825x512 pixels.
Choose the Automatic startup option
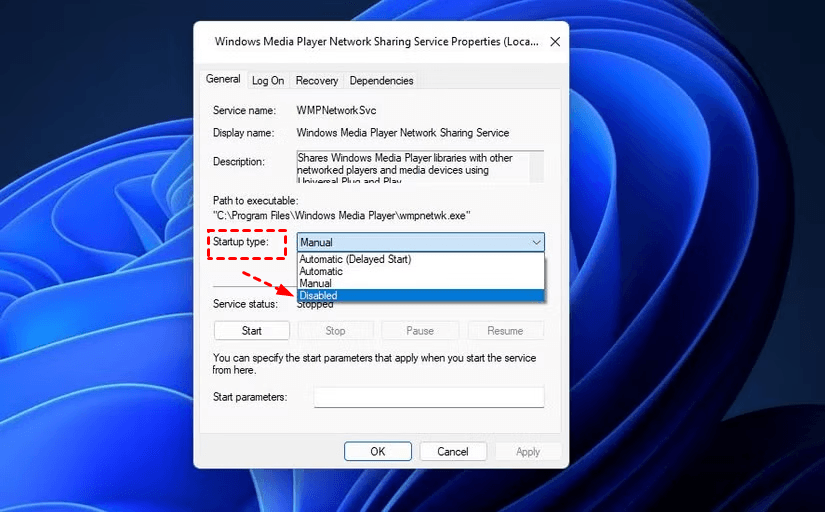pos(321,271)
